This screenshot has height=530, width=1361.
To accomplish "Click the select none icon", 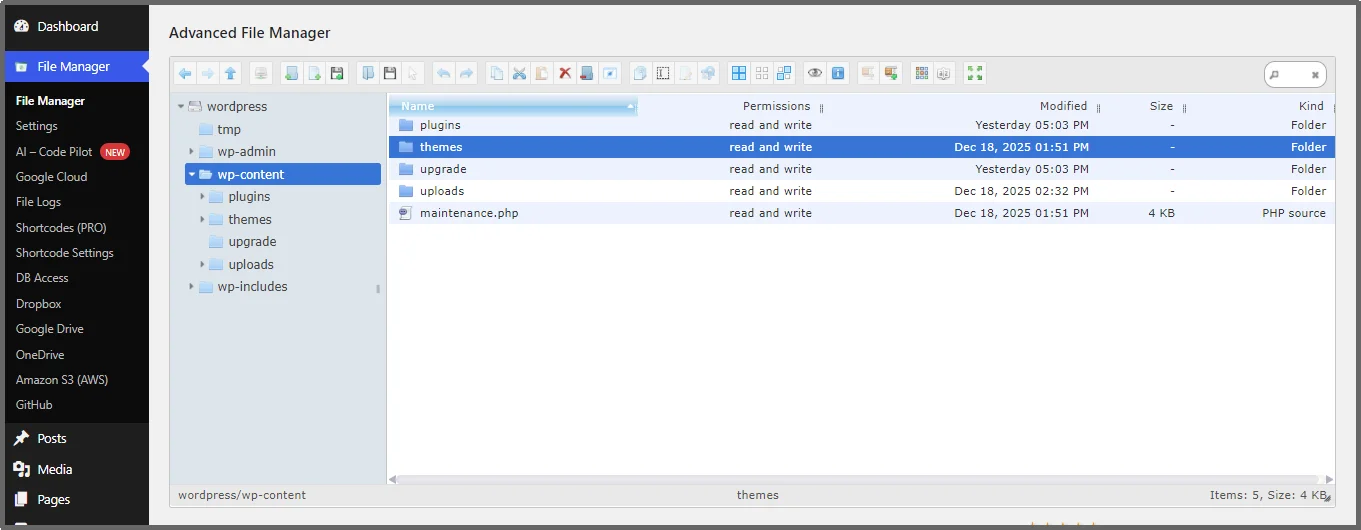I will (762, 73).
